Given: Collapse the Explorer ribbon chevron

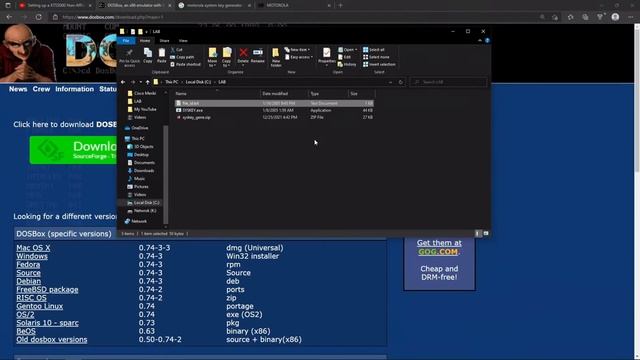Looking at the screenshot, I should click(x=480, y=40).
